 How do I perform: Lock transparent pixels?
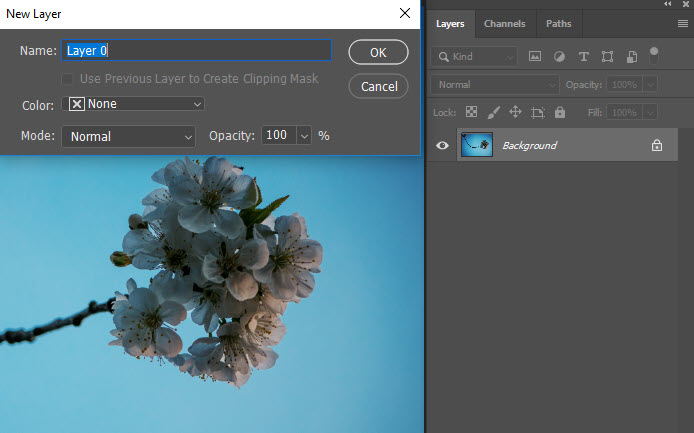[471, 112]
